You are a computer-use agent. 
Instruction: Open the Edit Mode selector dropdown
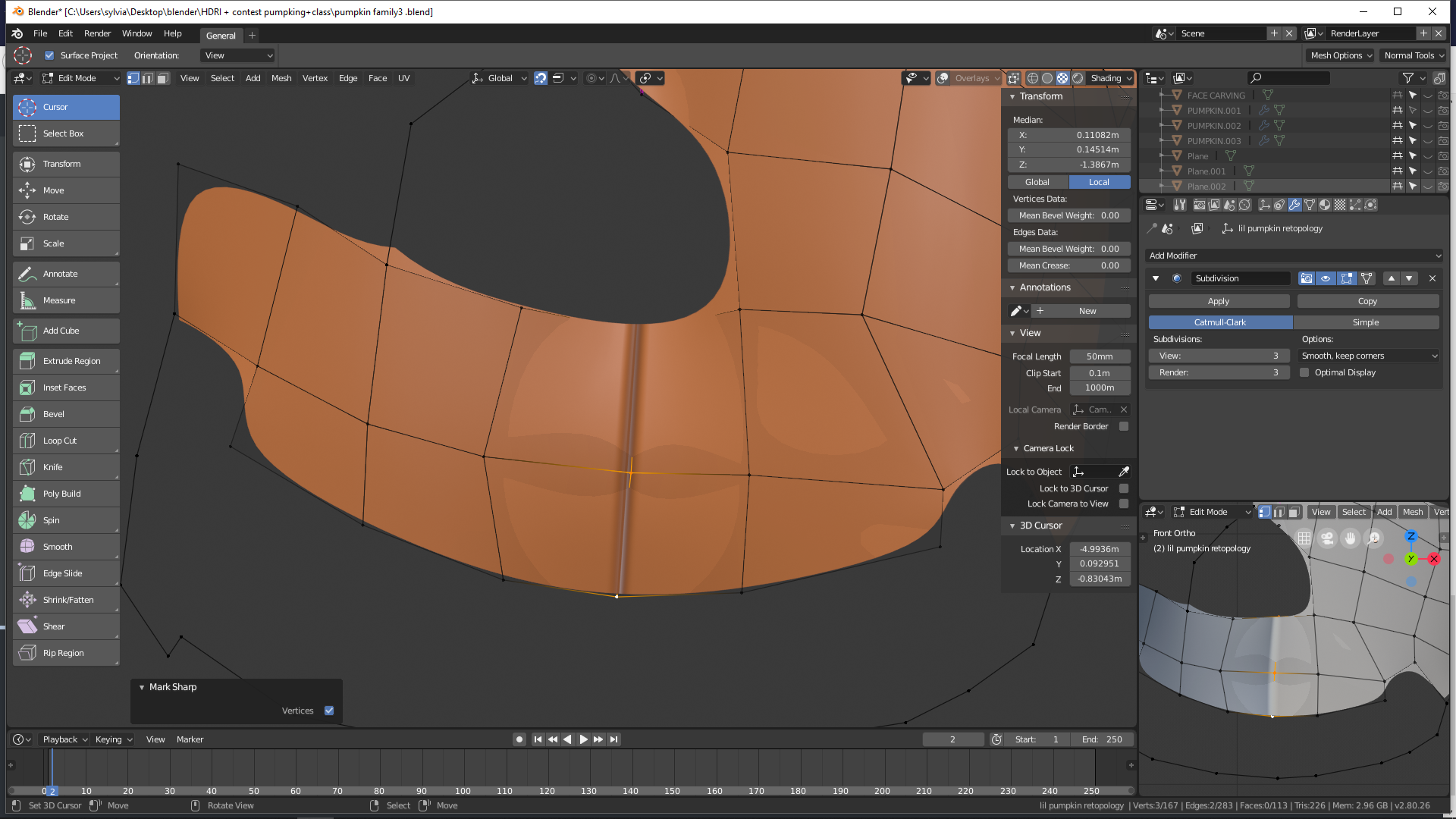(x=80, y=78)
